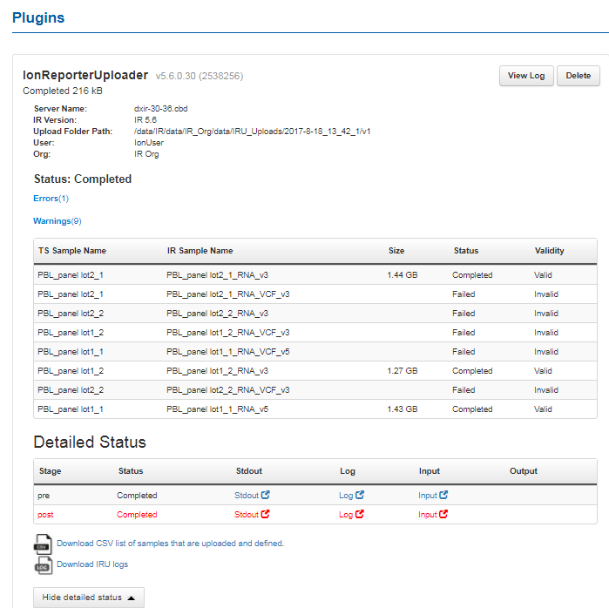
Task: Click the IR Sample Name column header
Action: tap(200, 251)
